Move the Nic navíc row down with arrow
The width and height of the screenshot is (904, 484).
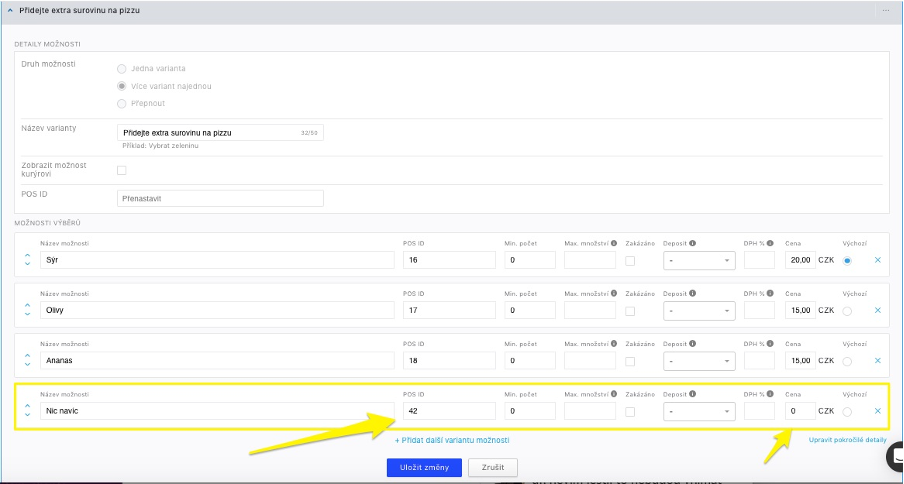click(27, 414)
